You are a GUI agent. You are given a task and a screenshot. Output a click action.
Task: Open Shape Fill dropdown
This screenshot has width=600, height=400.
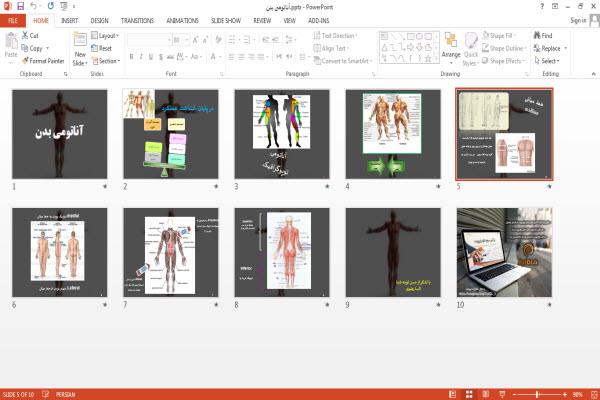(x=499, y=36)
